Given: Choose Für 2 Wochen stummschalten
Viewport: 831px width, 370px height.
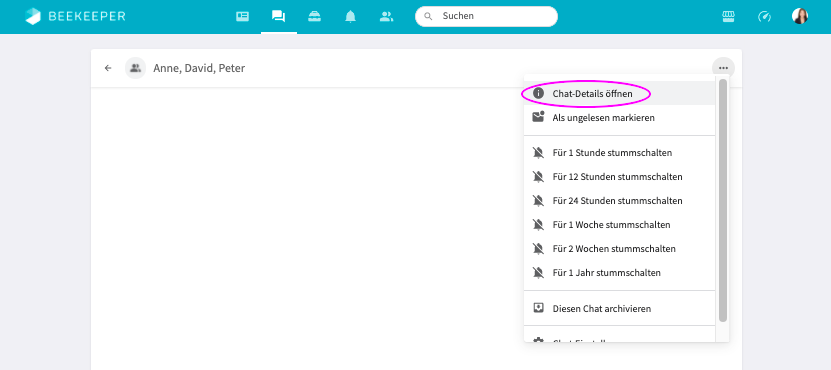Looking at the screenshot, I should click(620, 249).
